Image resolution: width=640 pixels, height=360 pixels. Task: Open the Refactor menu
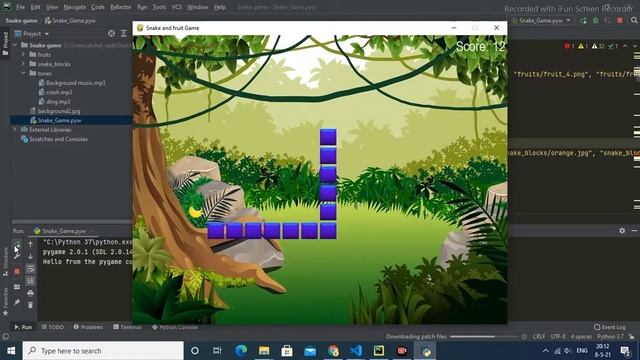(121, 7)
